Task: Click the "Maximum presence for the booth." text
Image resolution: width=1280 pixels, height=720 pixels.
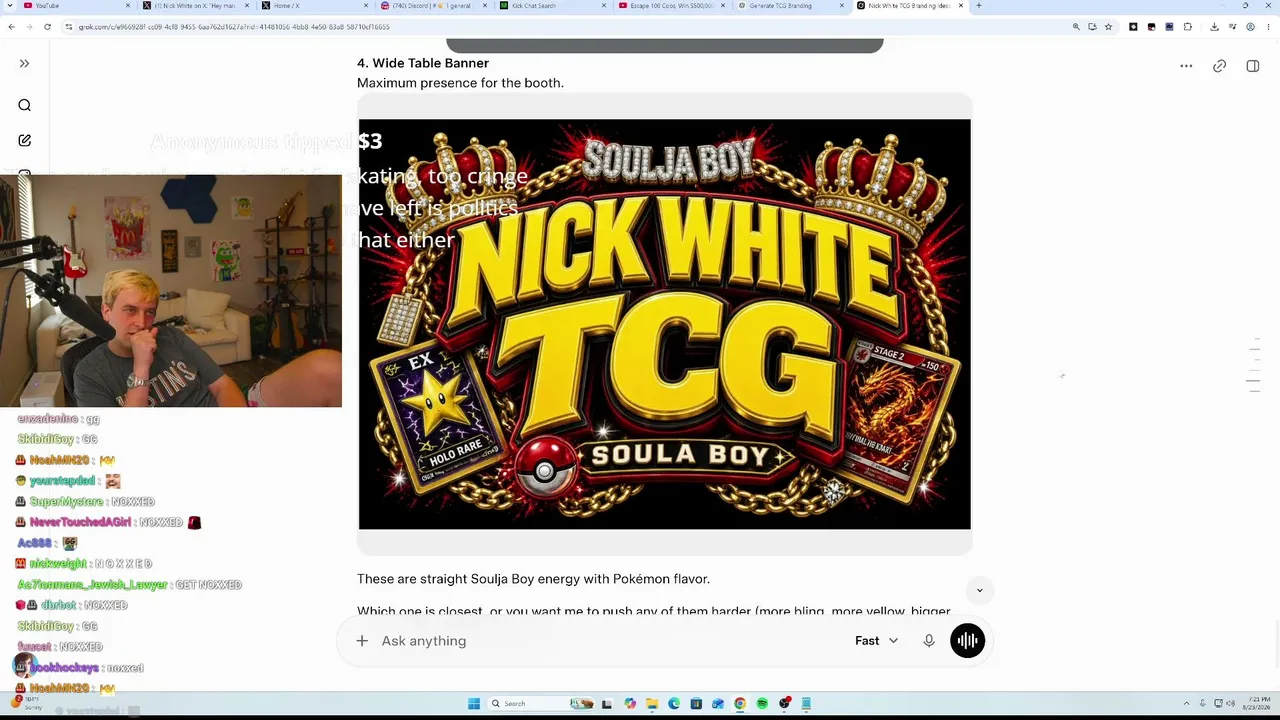Action: coord(460,83)
